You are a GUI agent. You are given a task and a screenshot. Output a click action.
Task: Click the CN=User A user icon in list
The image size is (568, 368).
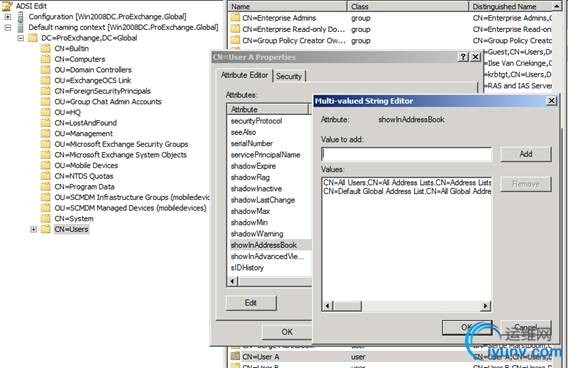[235, 356]
